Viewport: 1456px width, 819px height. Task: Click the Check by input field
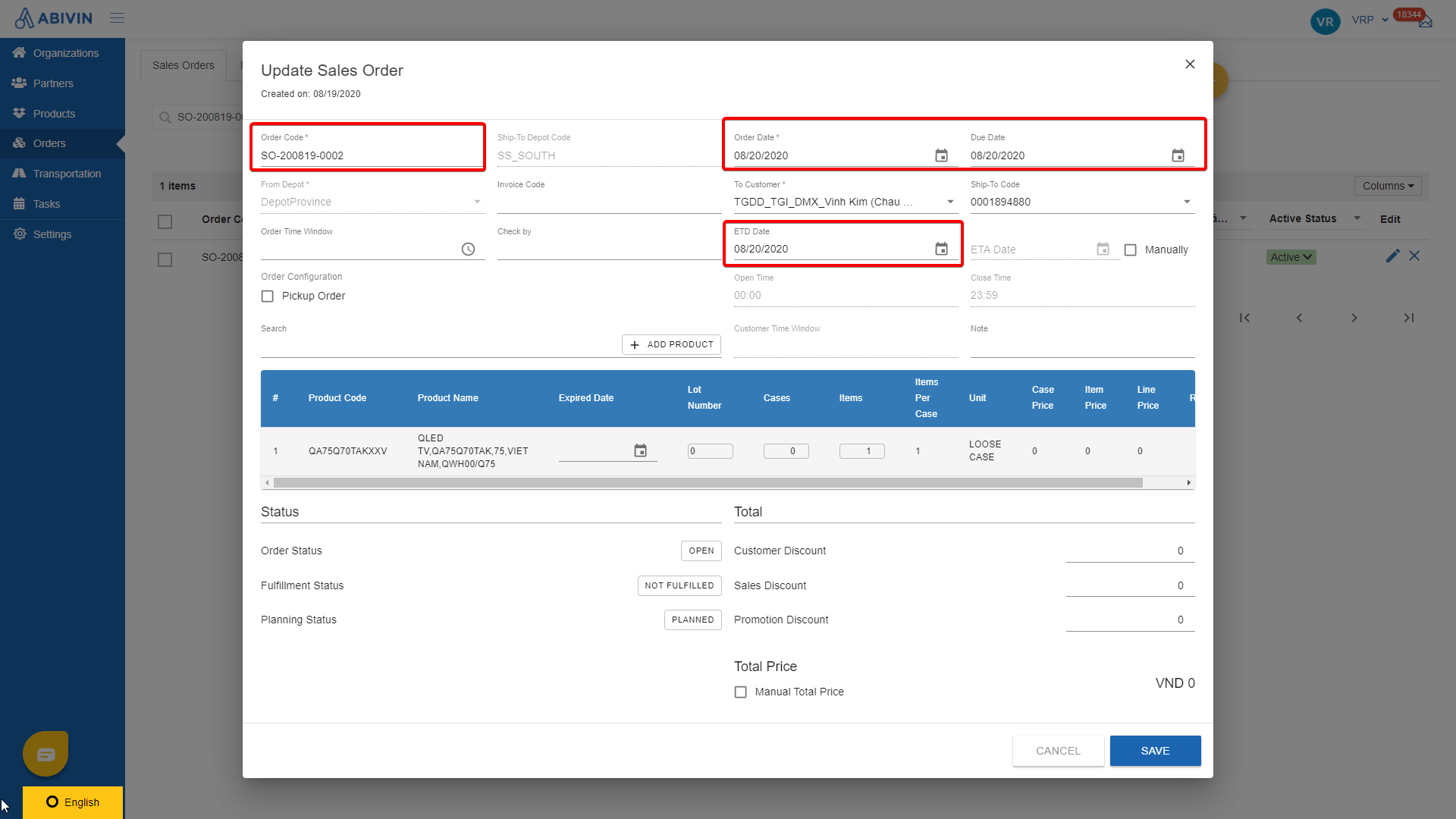608,249
